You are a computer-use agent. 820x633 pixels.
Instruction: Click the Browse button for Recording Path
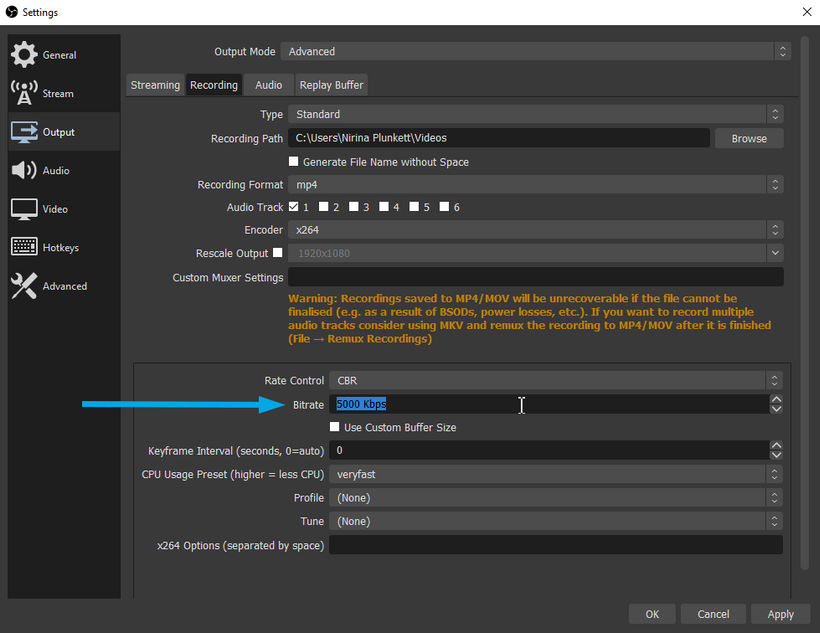748,138
